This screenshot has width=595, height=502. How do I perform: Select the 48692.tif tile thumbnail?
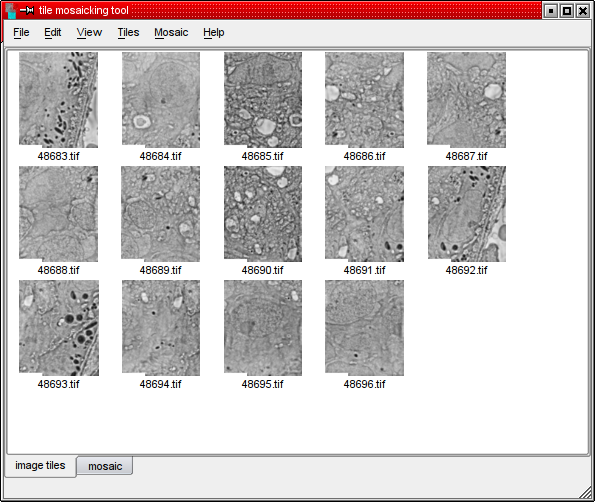467,214
